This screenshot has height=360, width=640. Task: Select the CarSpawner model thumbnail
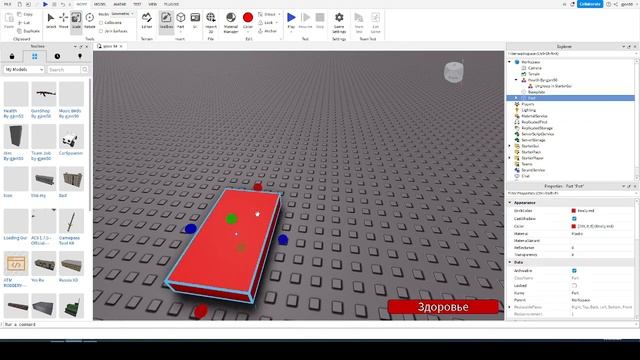point(71,137)
